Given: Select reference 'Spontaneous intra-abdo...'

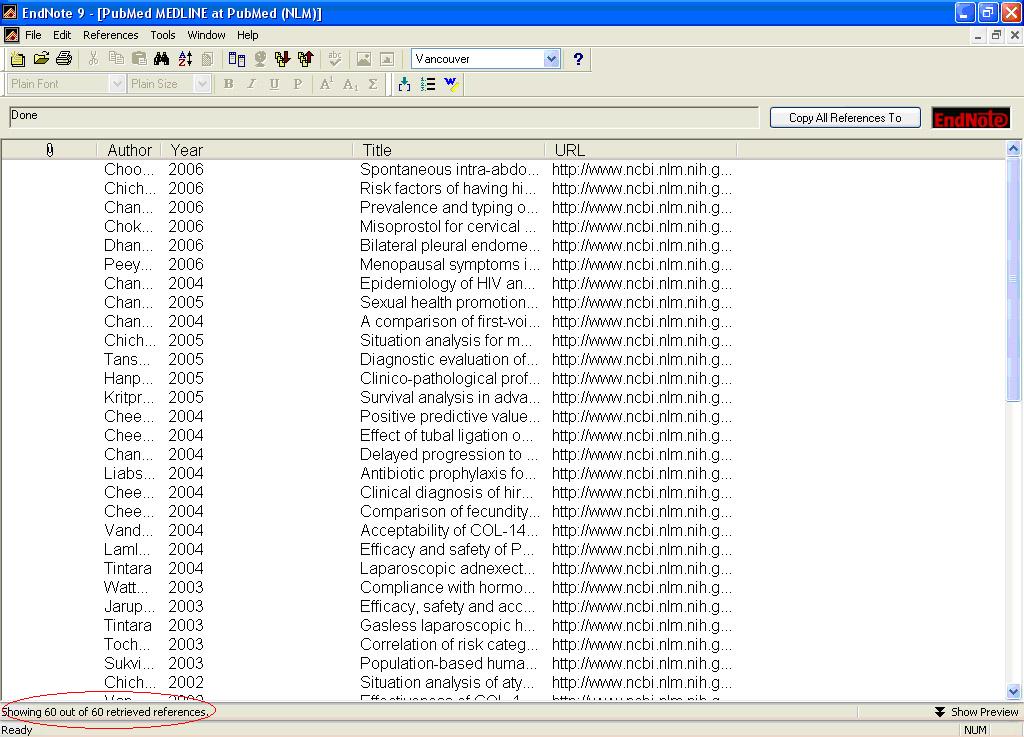Looking at the screenshot, I should tap(449, 170).
